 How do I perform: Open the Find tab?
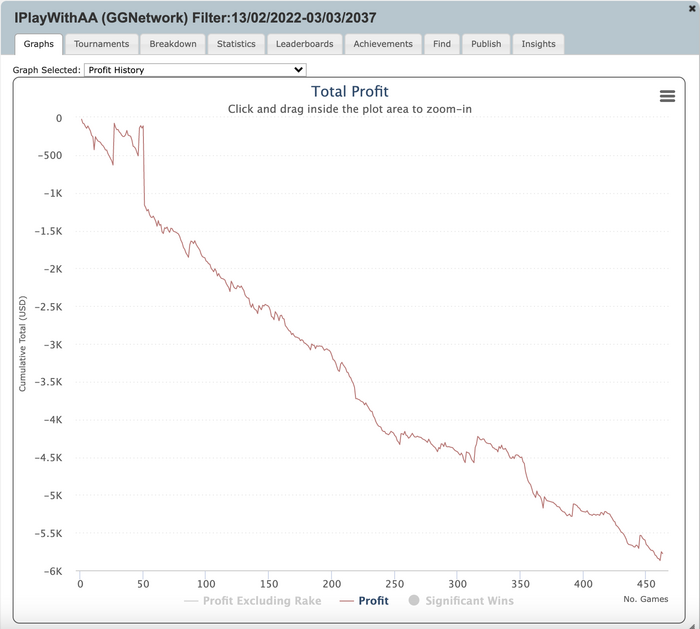[442, 44]
